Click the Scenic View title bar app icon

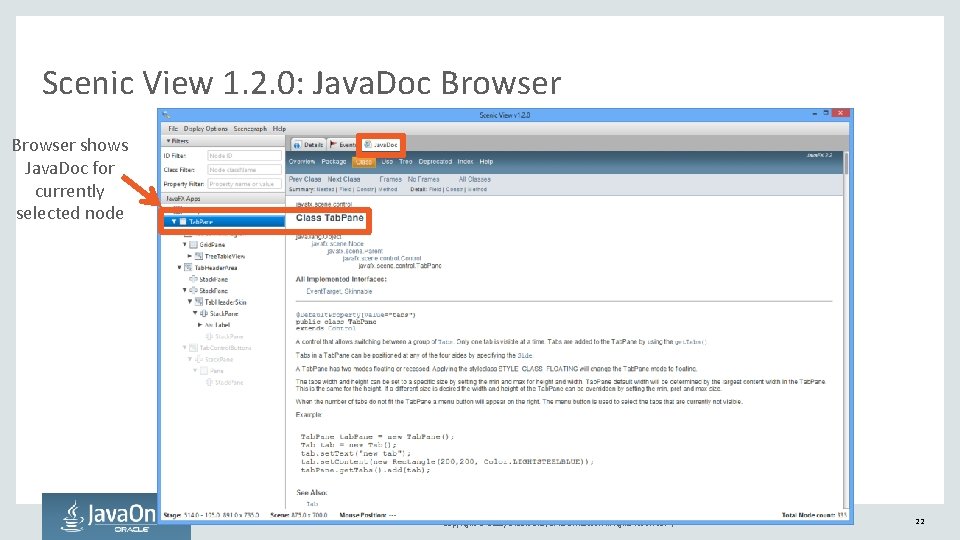(x=167, y=114)
